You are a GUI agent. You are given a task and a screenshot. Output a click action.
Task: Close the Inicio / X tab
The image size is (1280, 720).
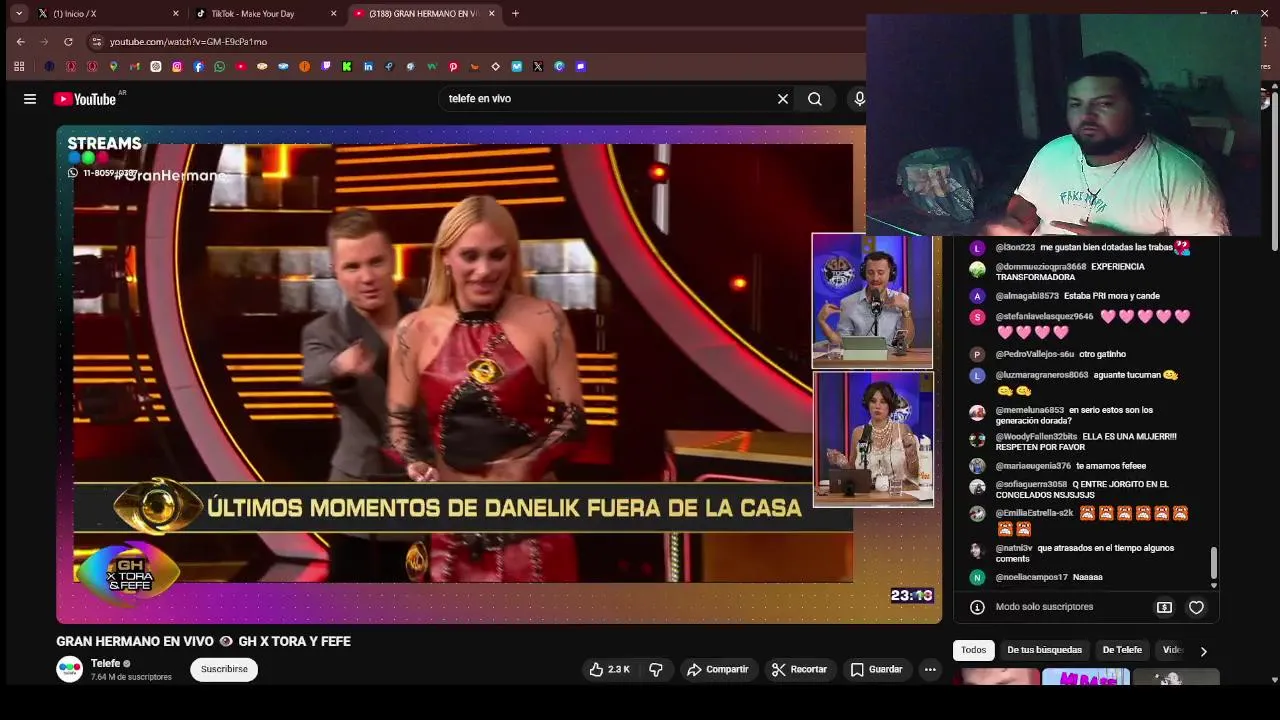[176, 14]
